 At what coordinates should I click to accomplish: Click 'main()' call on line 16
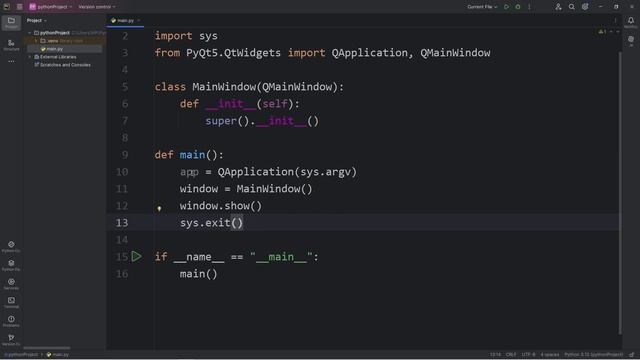198,273
